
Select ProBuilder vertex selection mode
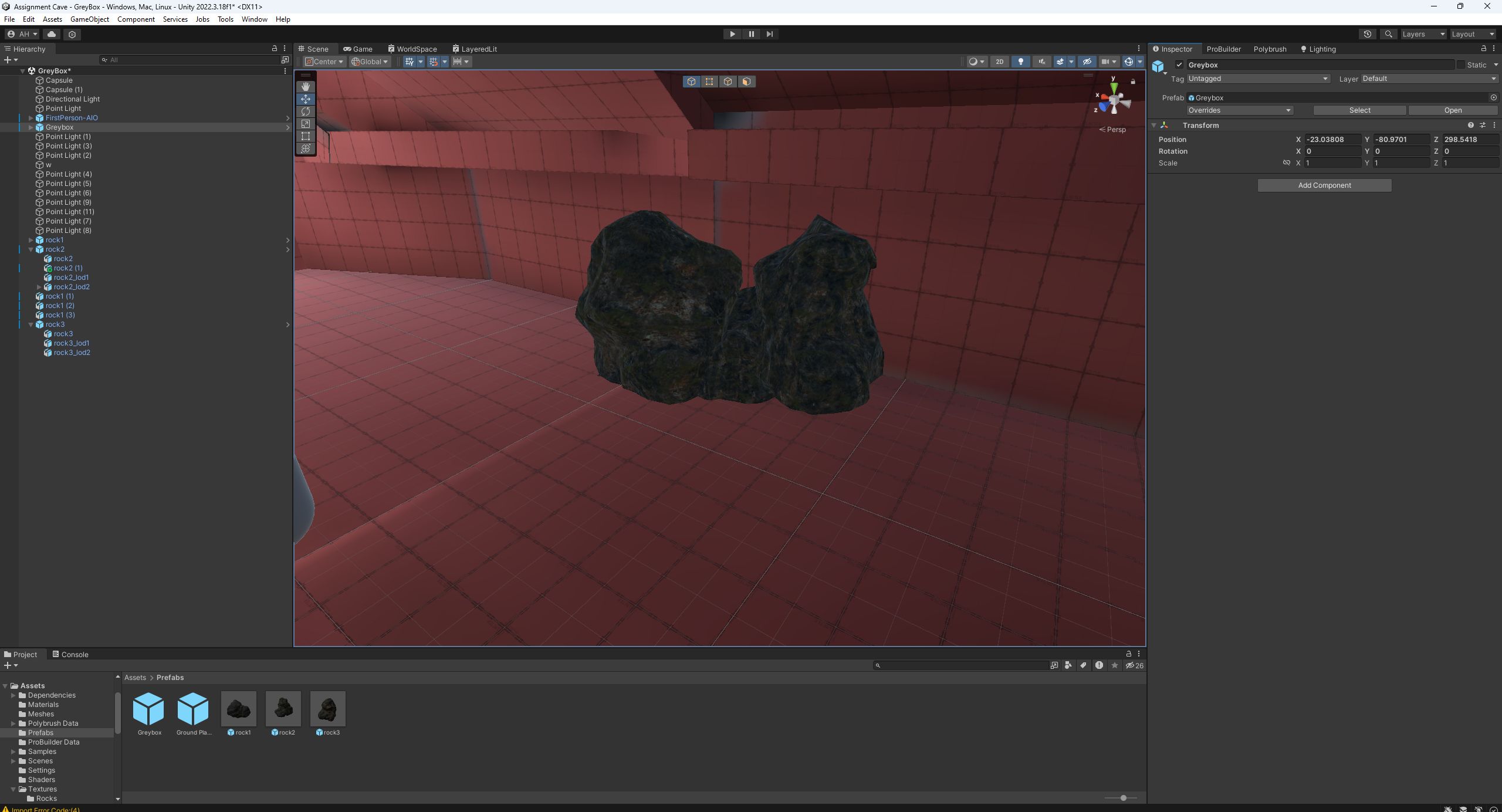709,81
